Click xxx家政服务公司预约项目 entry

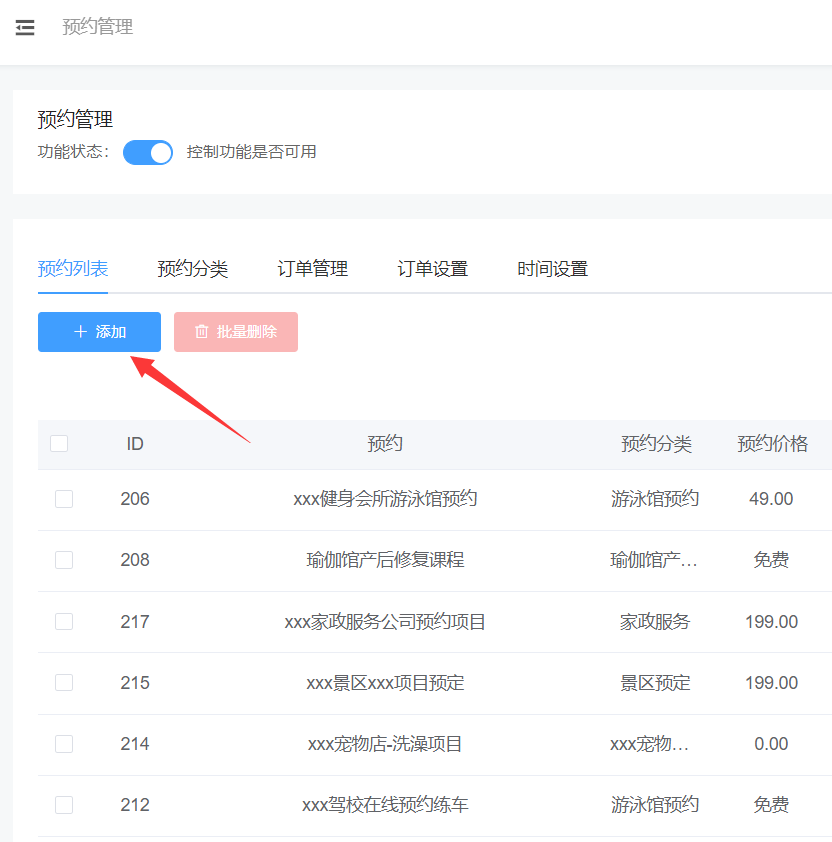pyautogui.click(x=385, y=622)
